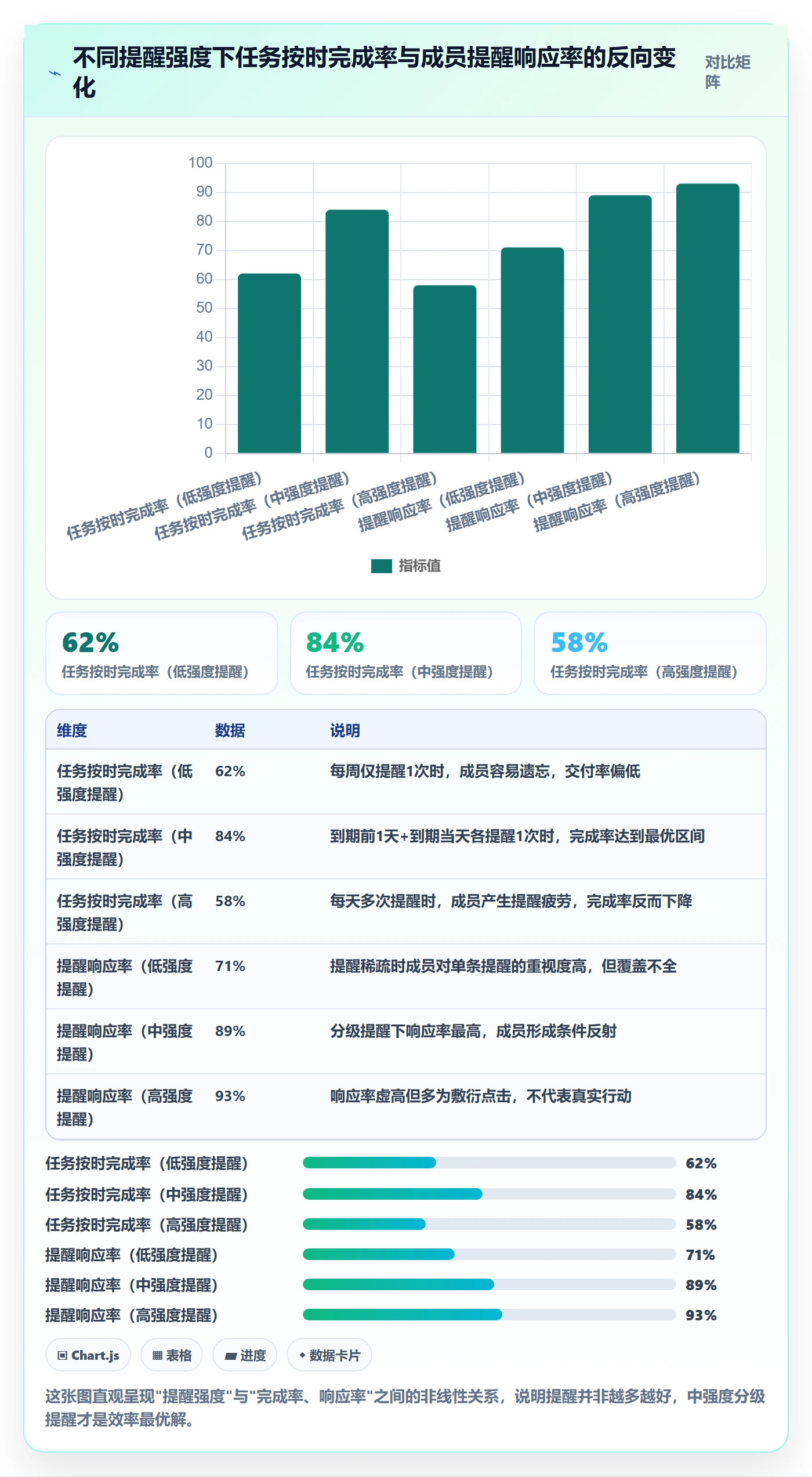Click the chart bar for 提醒响应率（高强度提醒）
The image size is (812, 1477).
pos(708,318)
